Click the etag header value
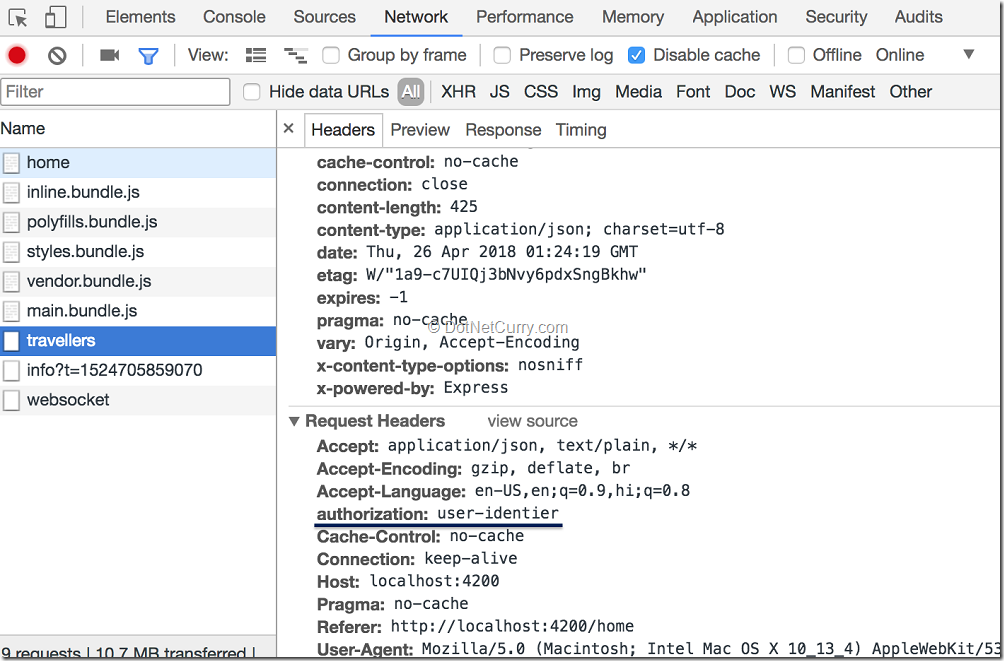Screen dimensions: 1004x661 pyautogui.click(x=506, y=275)
